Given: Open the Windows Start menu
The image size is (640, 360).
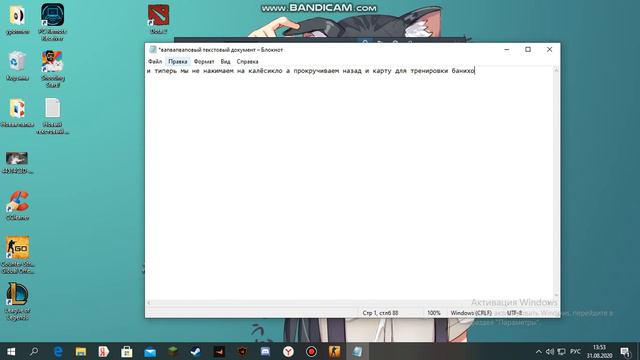Looking at the screenshot, I should pos(11,351).
